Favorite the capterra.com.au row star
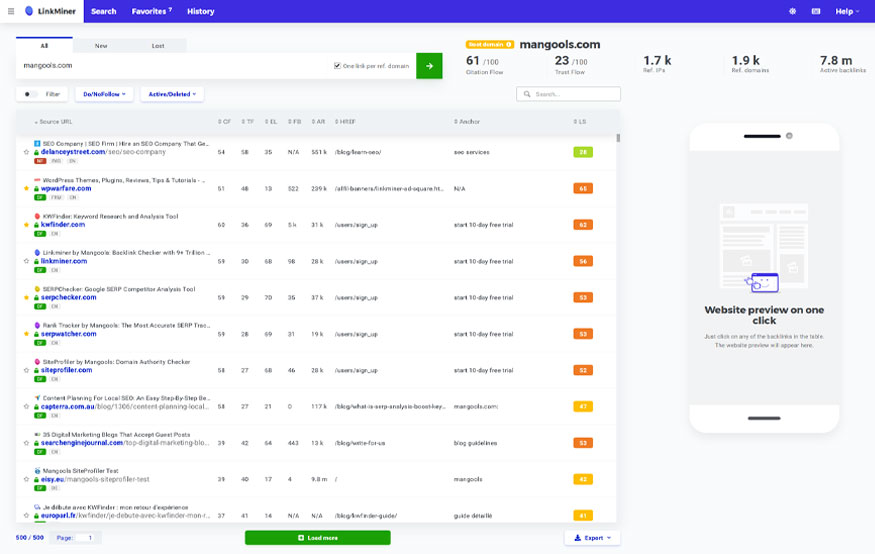This screenshot has height=554, width=875. pyautogui.click(x=26, y=406)
